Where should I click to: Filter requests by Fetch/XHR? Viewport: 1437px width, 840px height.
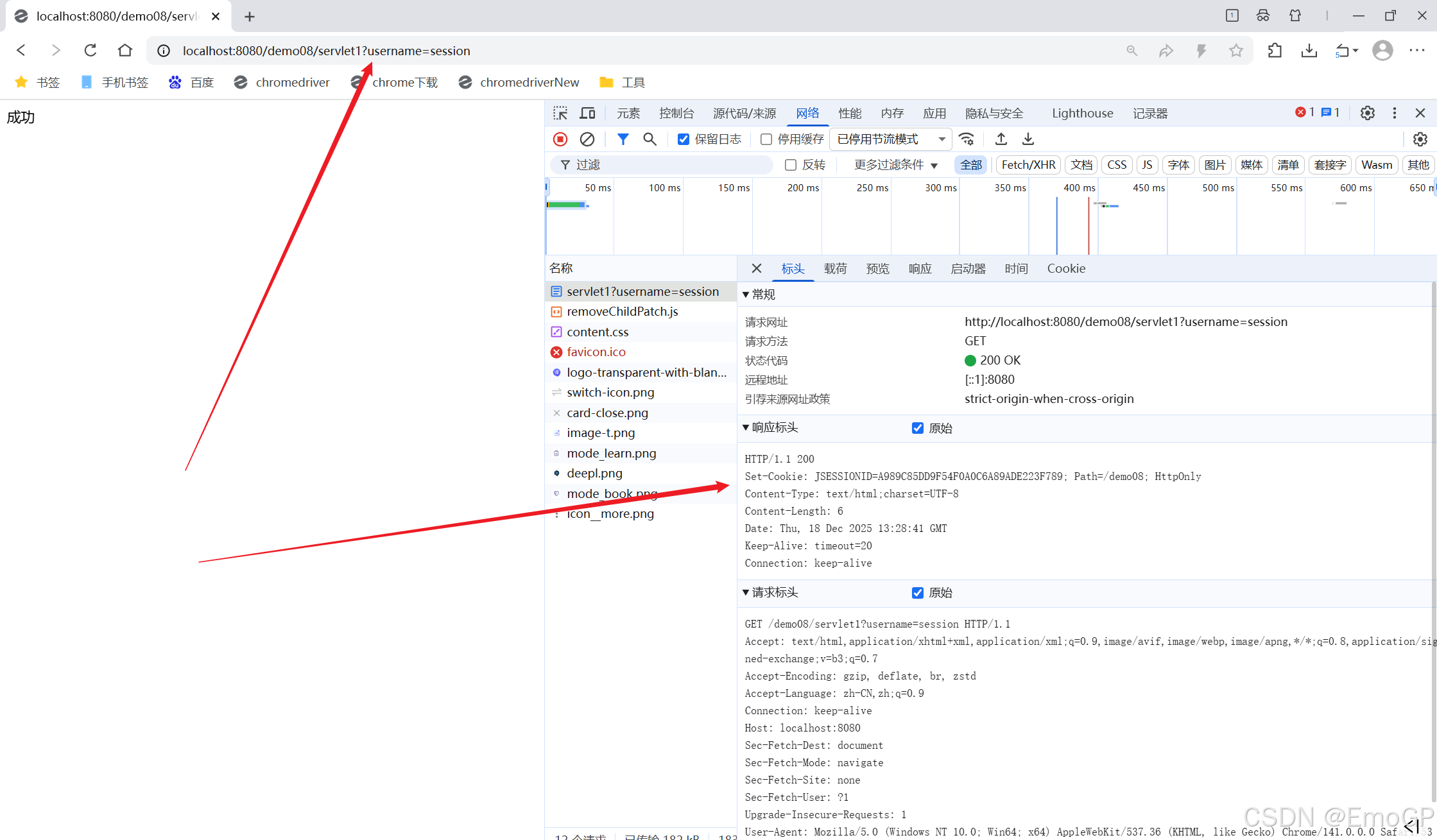1028,165
